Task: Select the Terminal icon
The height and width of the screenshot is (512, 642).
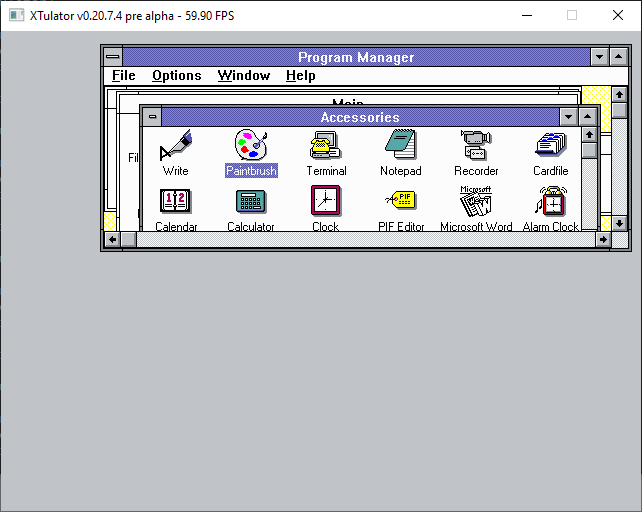Action: (326, 145)
